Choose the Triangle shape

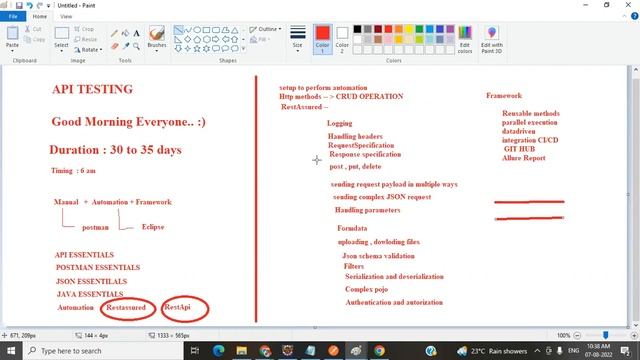235,30
